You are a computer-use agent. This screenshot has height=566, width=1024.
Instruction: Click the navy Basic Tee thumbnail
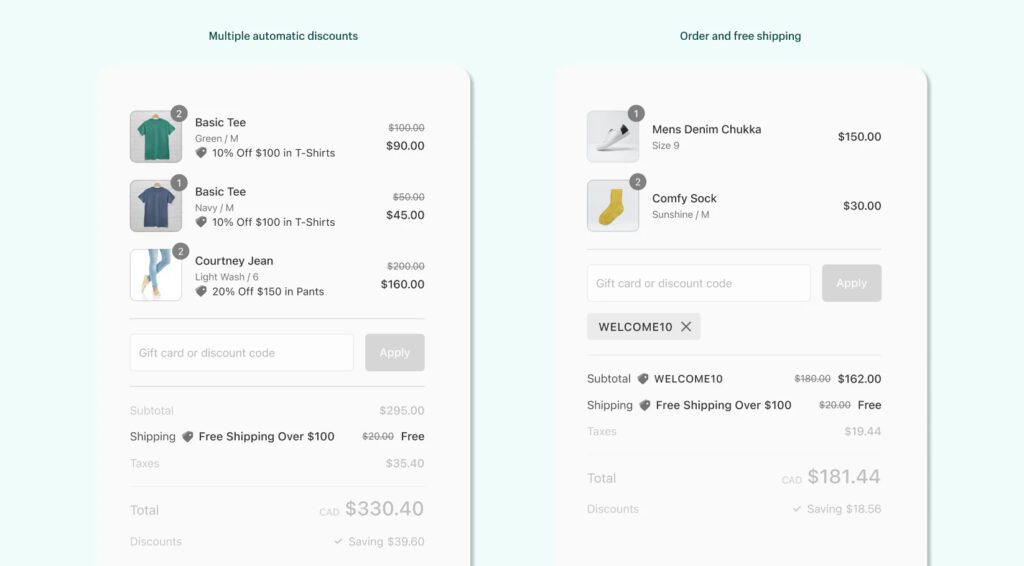point(156,206)
